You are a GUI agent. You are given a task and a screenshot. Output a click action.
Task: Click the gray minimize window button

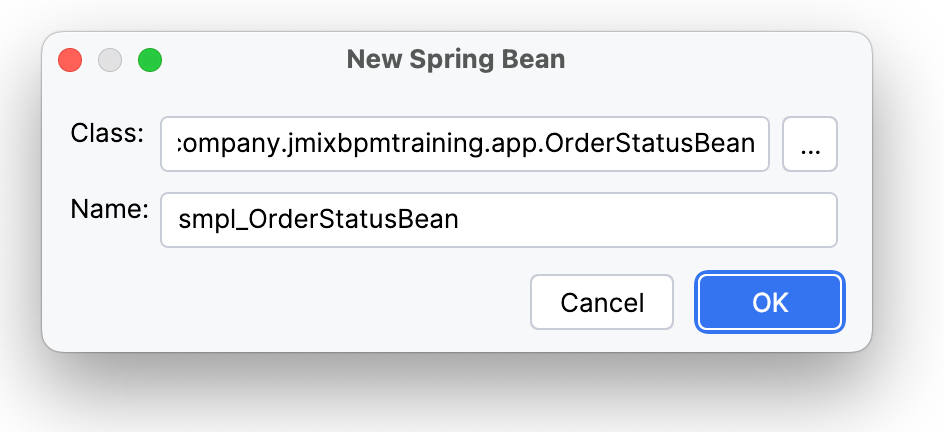[110, 60]
